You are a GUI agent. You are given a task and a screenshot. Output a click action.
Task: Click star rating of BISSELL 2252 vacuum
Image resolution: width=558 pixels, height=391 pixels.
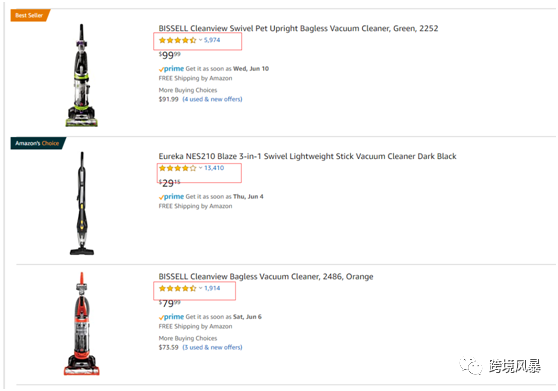point(177,40)
